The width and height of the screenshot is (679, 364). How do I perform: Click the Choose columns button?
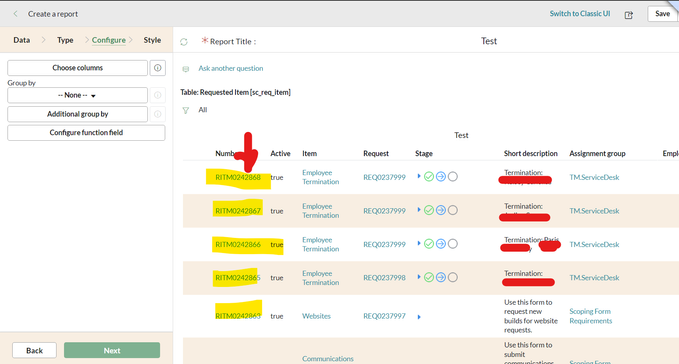pyautogui.click(x=78, y=68)
